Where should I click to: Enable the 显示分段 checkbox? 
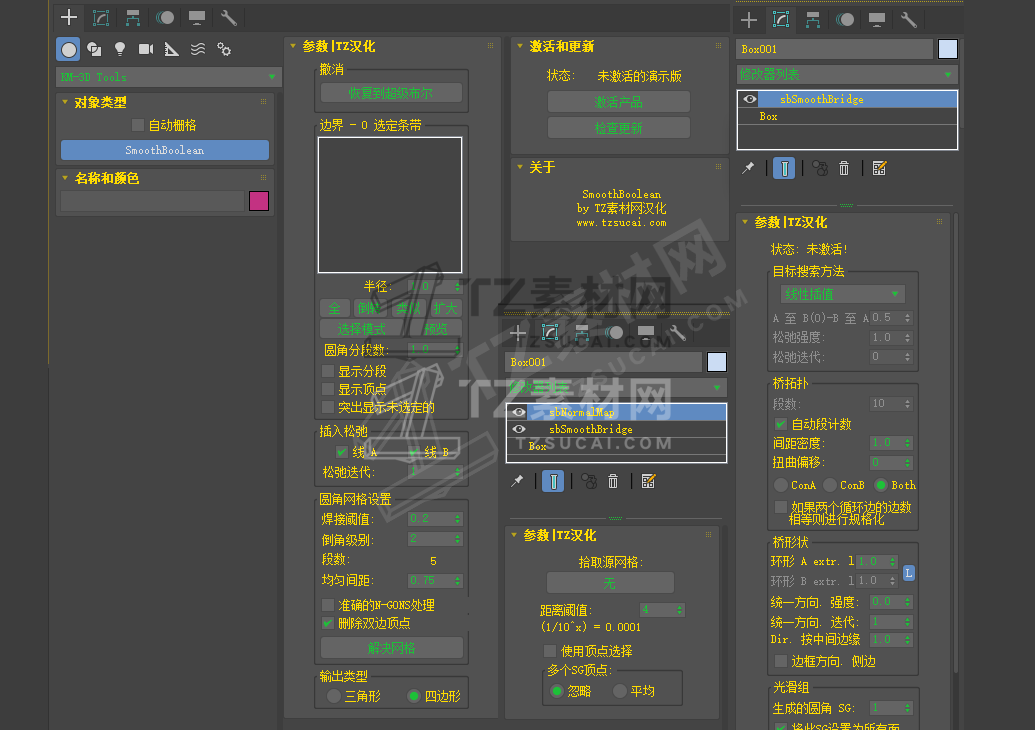328,370
